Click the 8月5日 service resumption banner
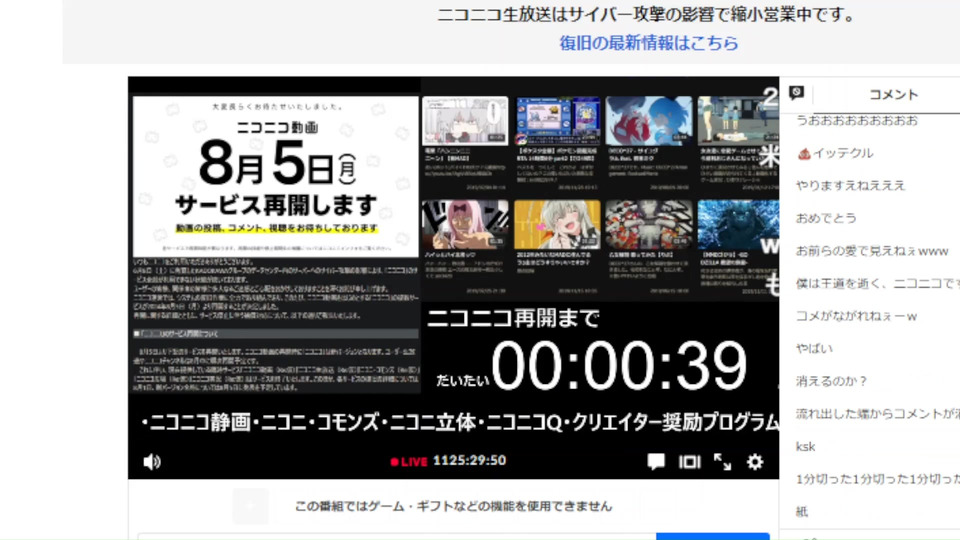The width and height of the screenshot is (960, 540). coord(276,176)
